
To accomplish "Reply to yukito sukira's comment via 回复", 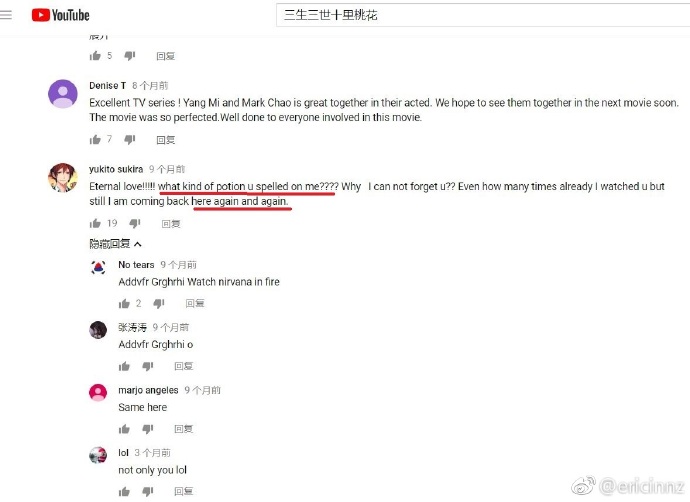I will pos(171,224).
